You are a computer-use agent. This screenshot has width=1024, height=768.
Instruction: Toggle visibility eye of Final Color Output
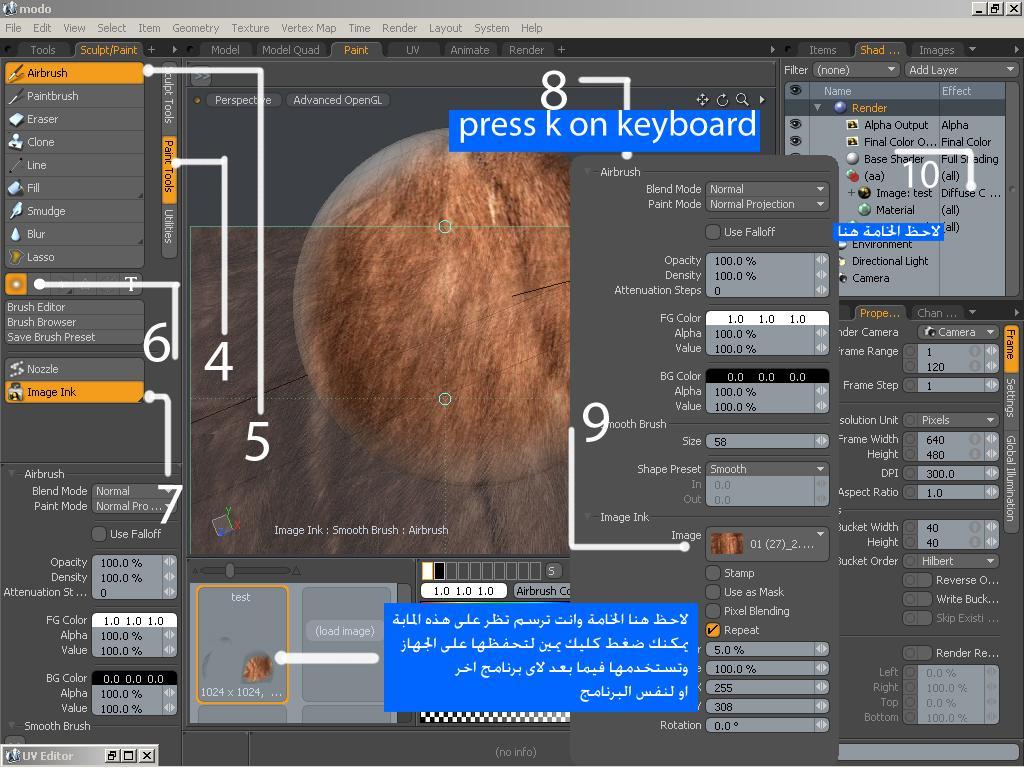[x=795, y=141]
